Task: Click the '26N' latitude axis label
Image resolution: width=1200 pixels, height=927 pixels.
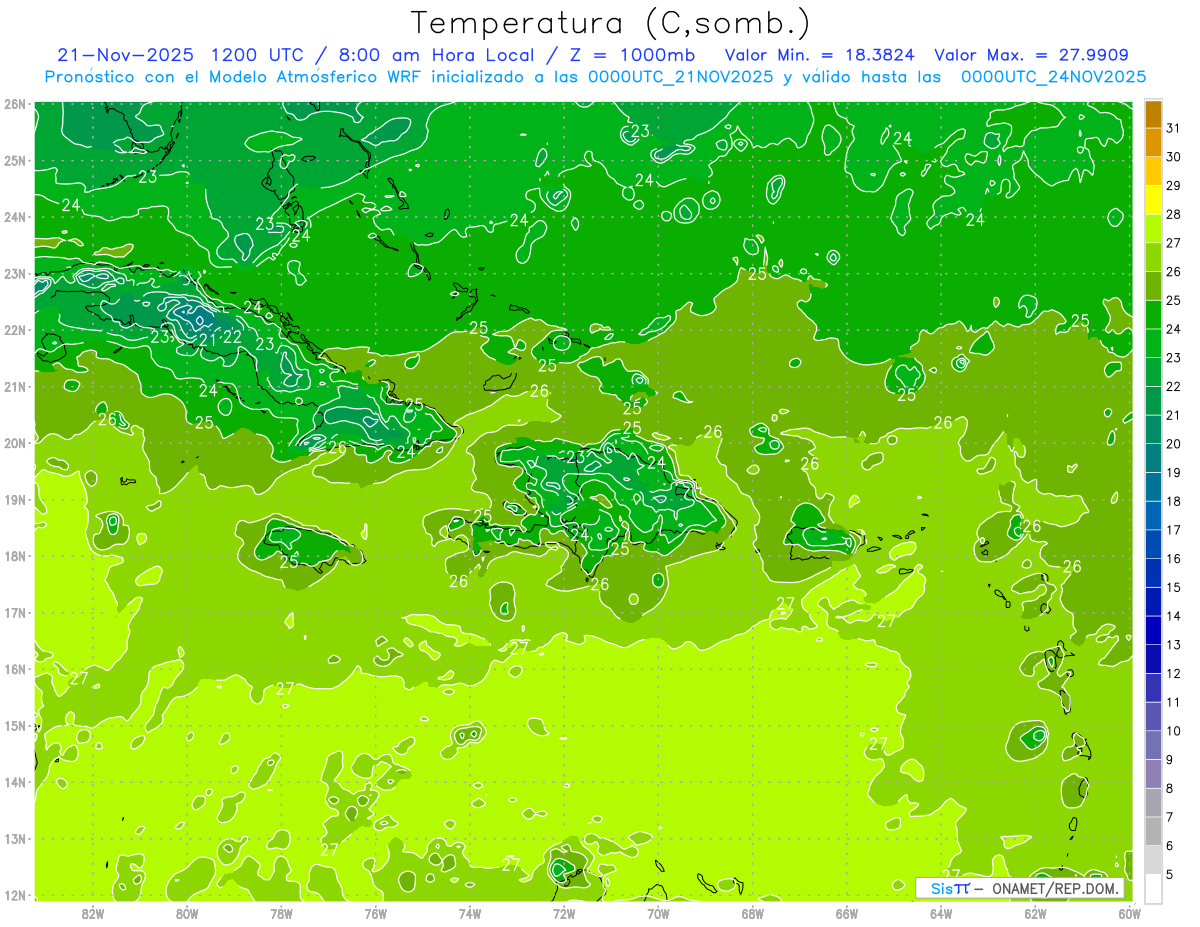Action: (14, 104)
